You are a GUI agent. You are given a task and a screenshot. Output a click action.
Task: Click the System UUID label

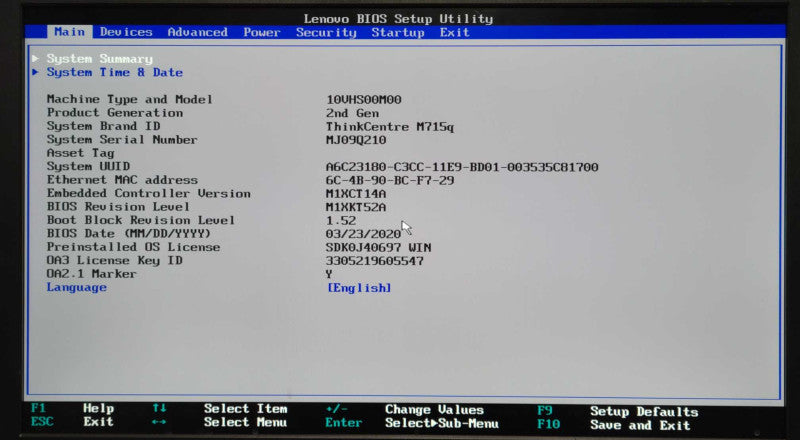point(88,166)
